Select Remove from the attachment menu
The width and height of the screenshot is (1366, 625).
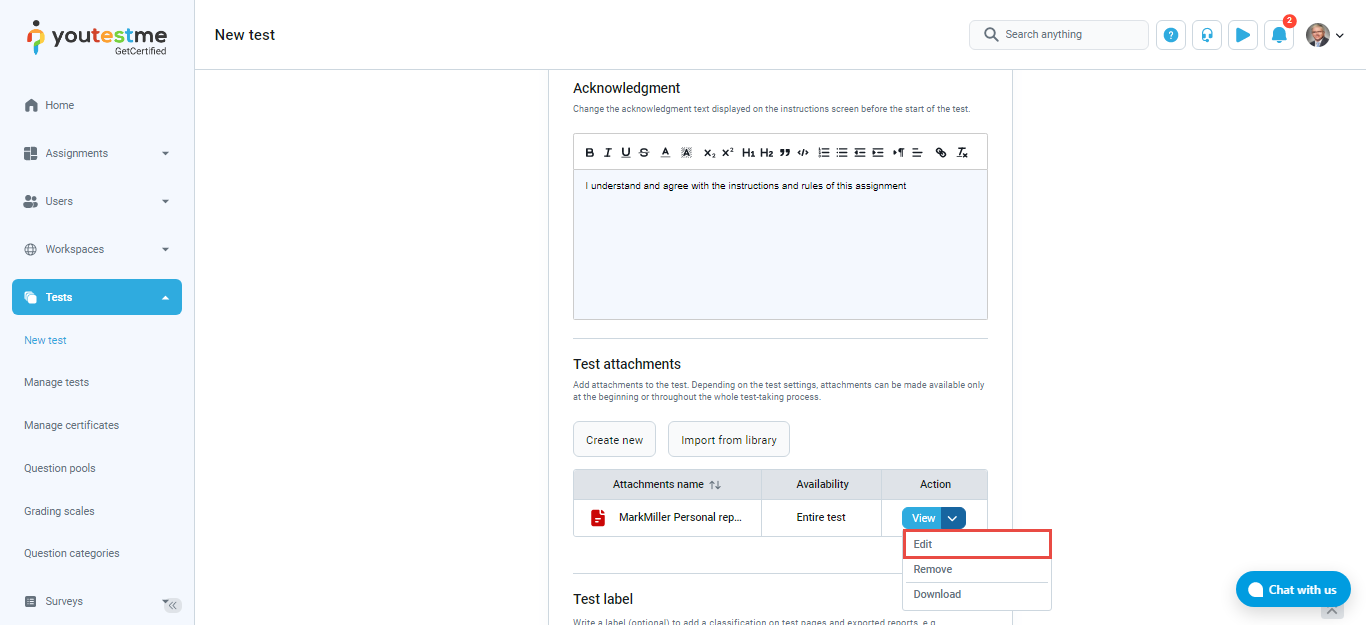point(977,569)
